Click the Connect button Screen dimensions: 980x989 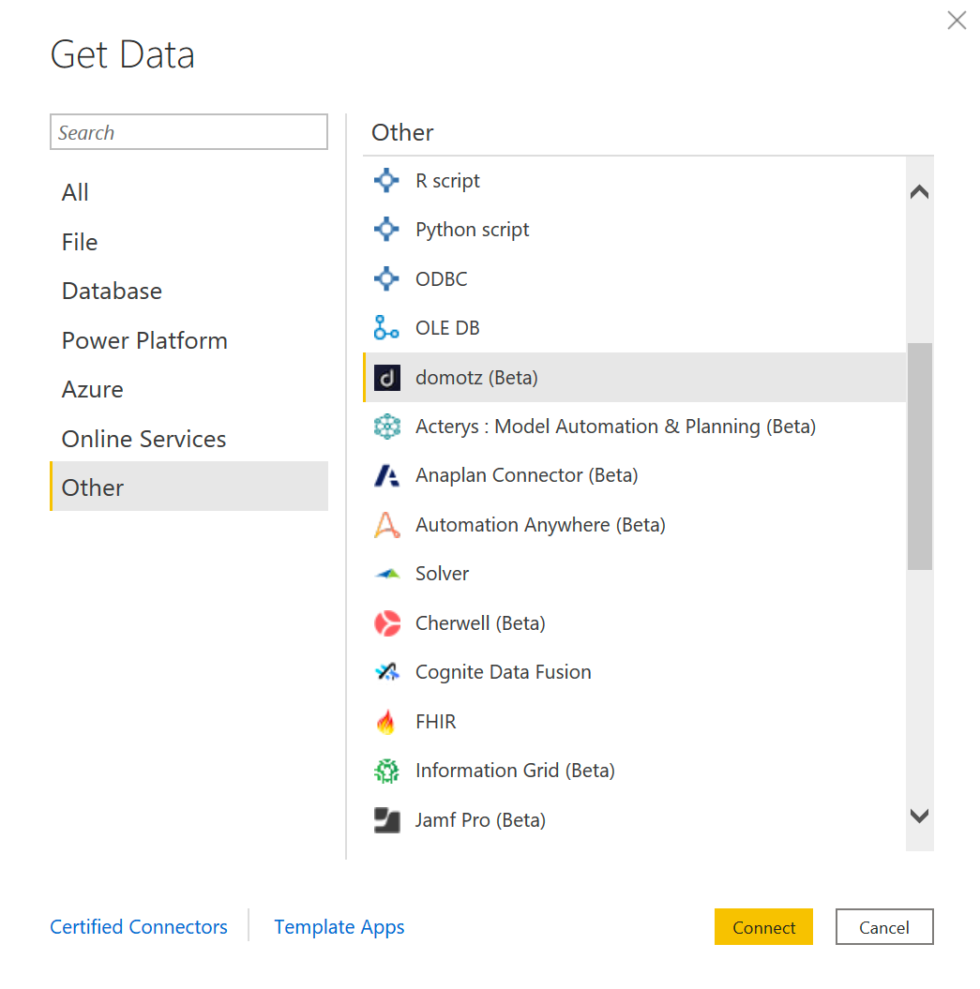(763, 927)
